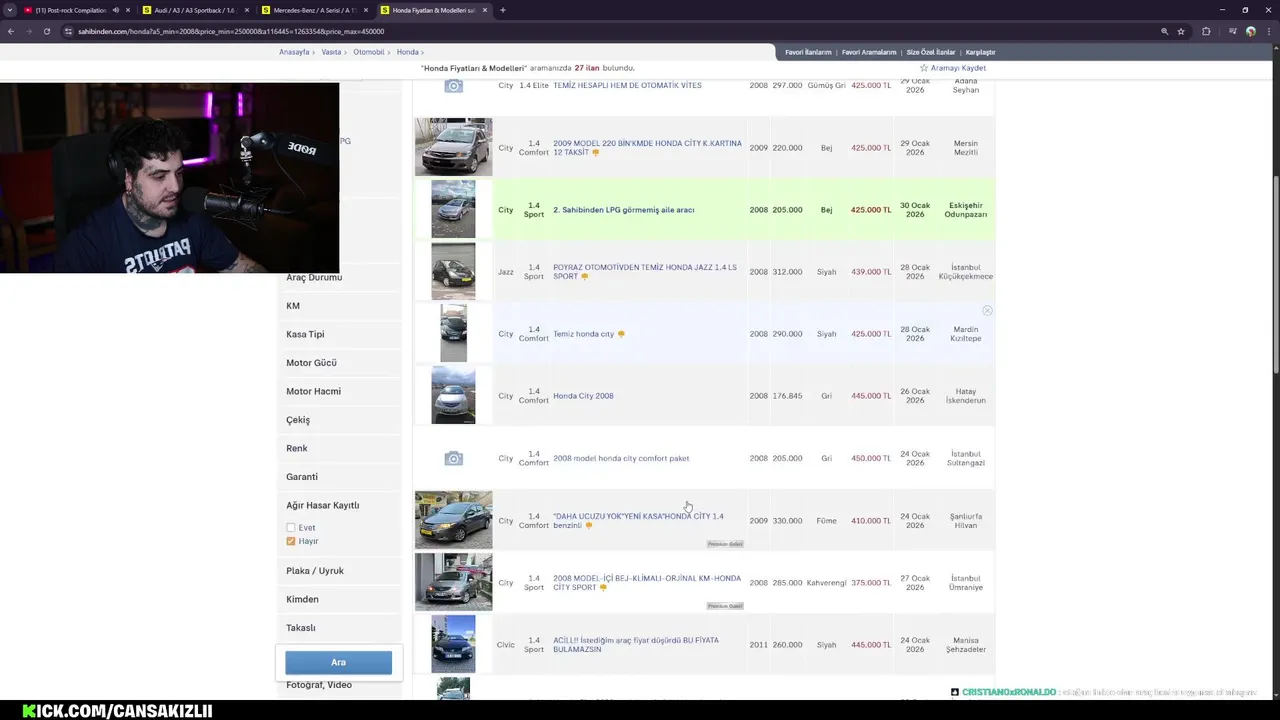The image size is (1280, 720).
Task: Click the blue Civic listing thumbnail
Action: tap(453, 644)
